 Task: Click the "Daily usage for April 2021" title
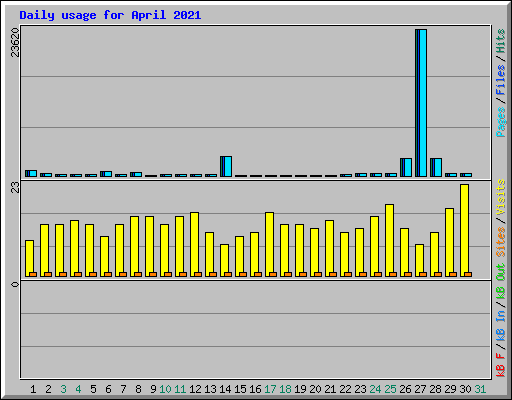(x=110, y=15)
